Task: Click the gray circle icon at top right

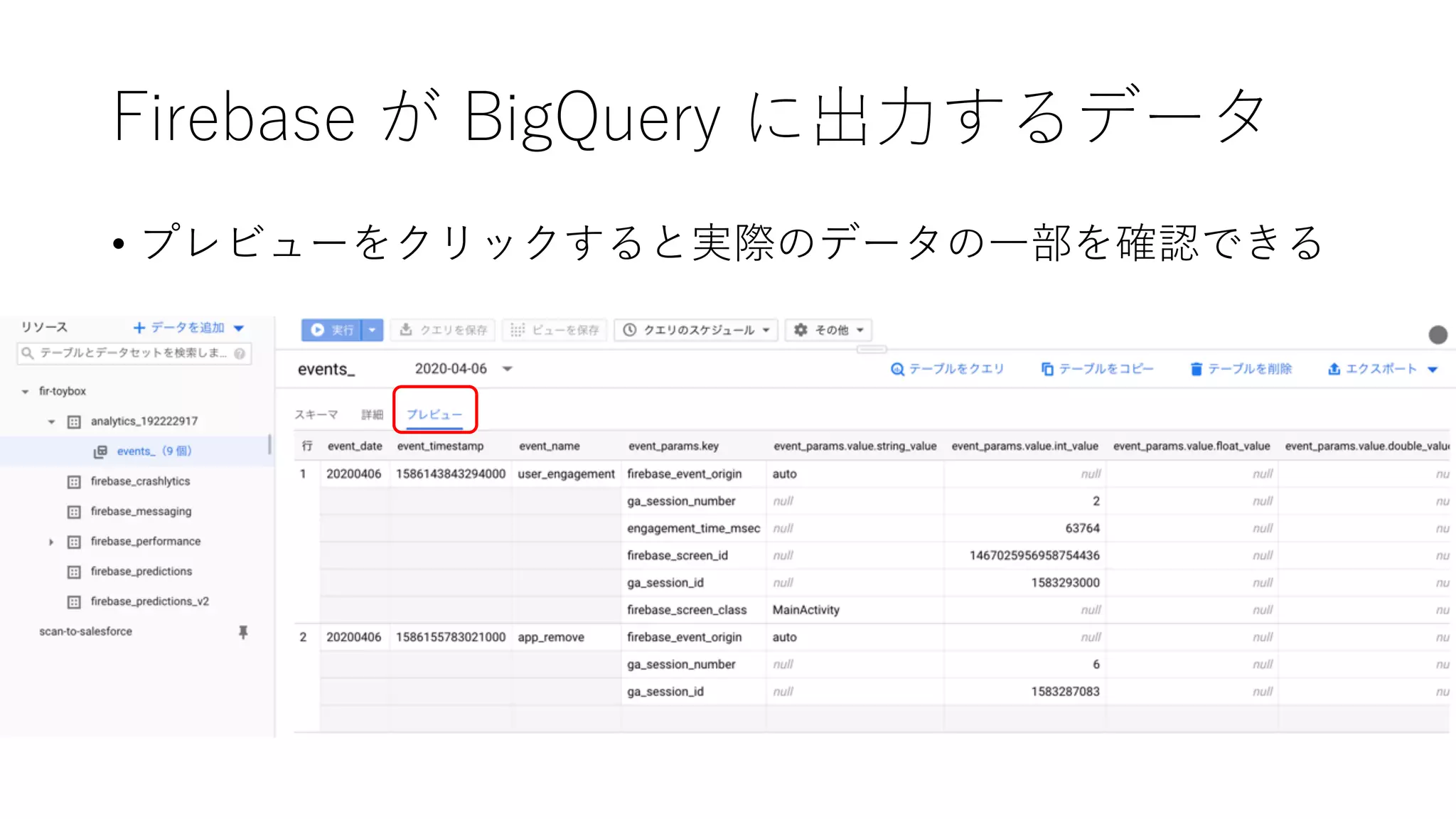Action: [x=1438, y=335]
